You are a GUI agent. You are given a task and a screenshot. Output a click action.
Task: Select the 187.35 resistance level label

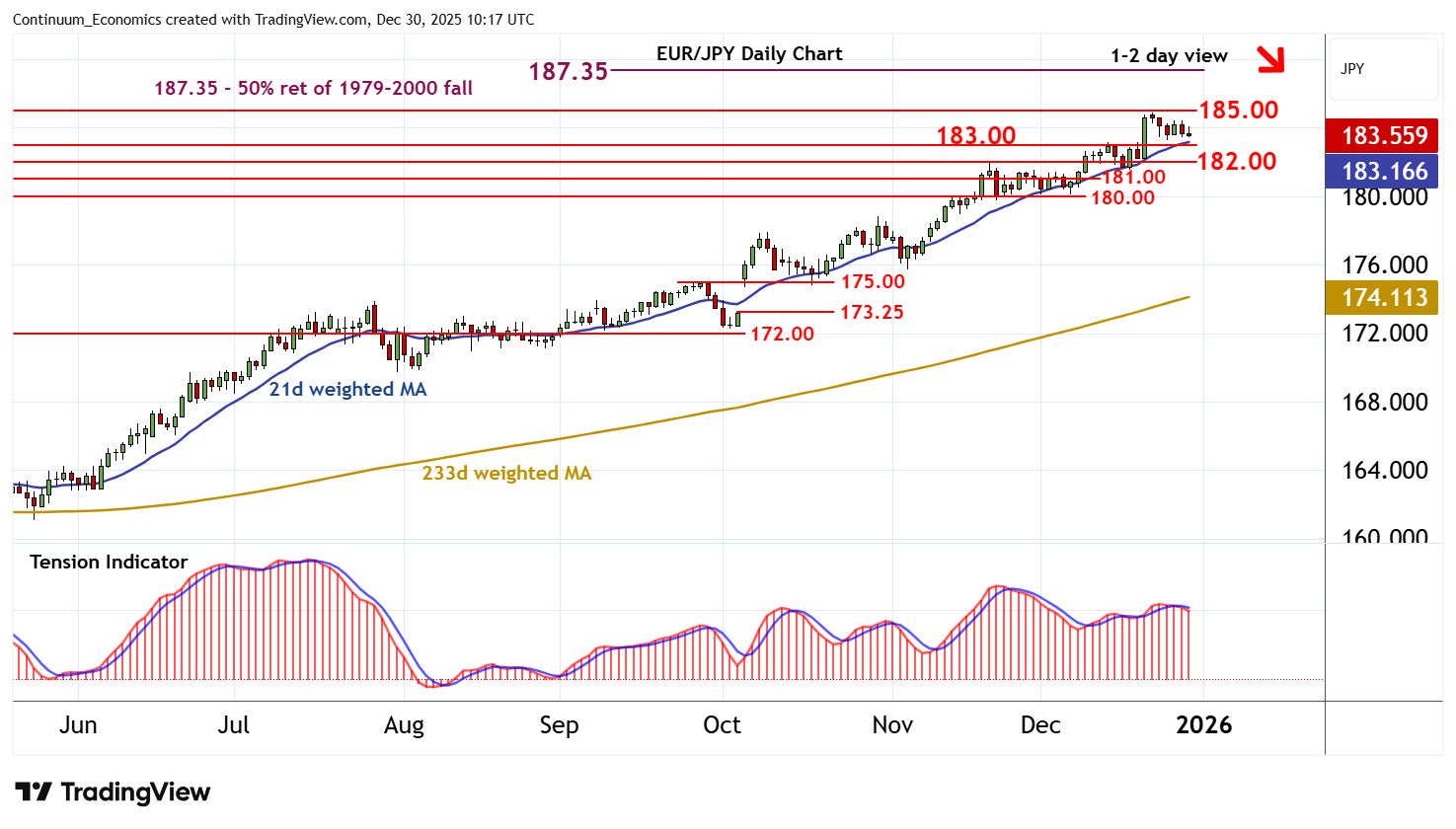click(568, 71)
